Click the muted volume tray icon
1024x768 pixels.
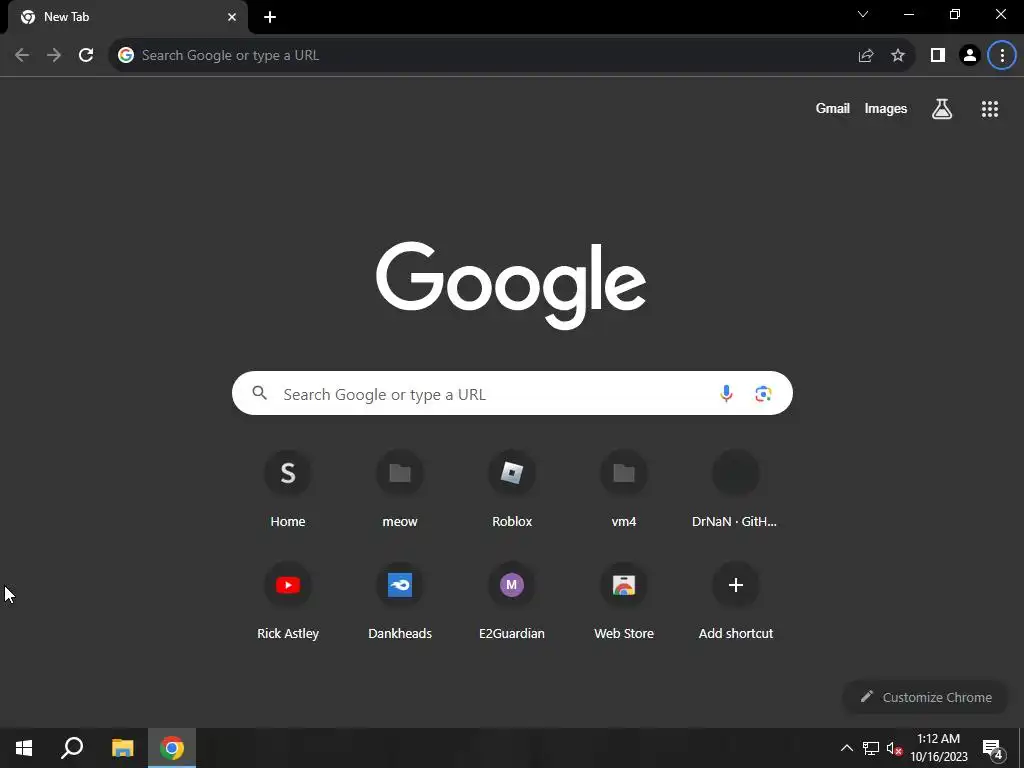pos(894,748)
